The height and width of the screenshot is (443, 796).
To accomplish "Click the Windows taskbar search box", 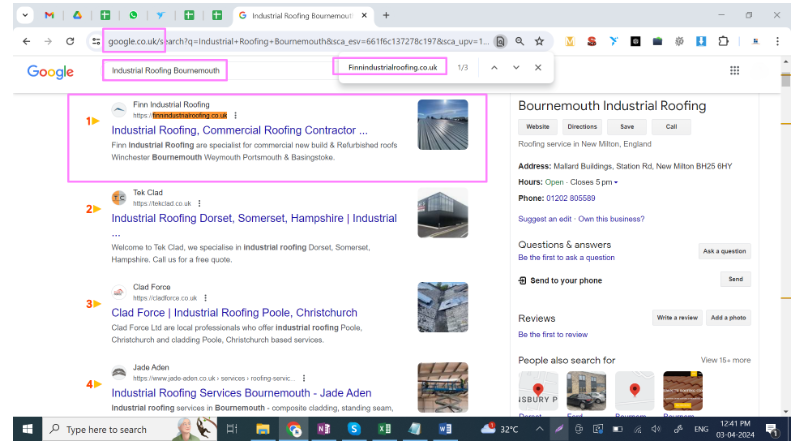I will coord(129,429).
